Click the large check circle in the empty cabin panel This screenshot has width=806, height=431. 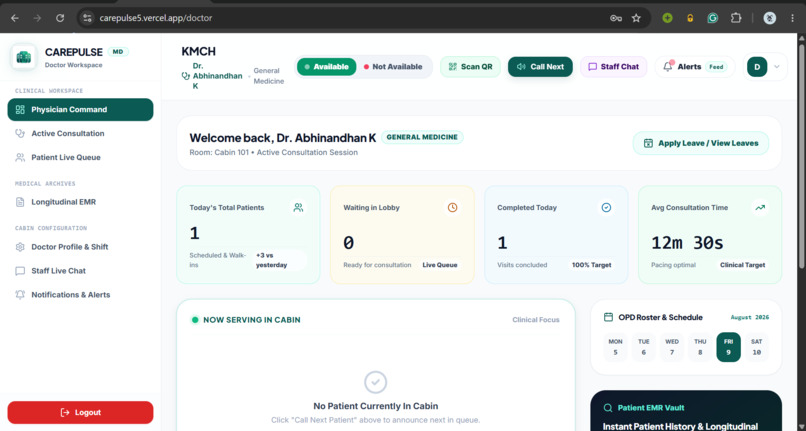click(x=375, y=382)
